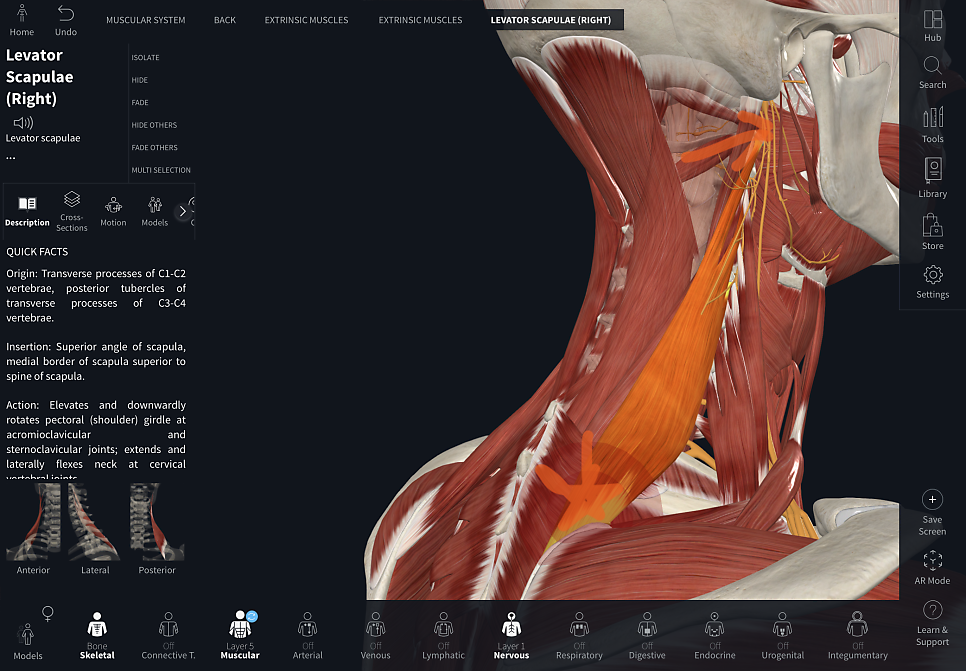Open the Store

pos(932,232)
